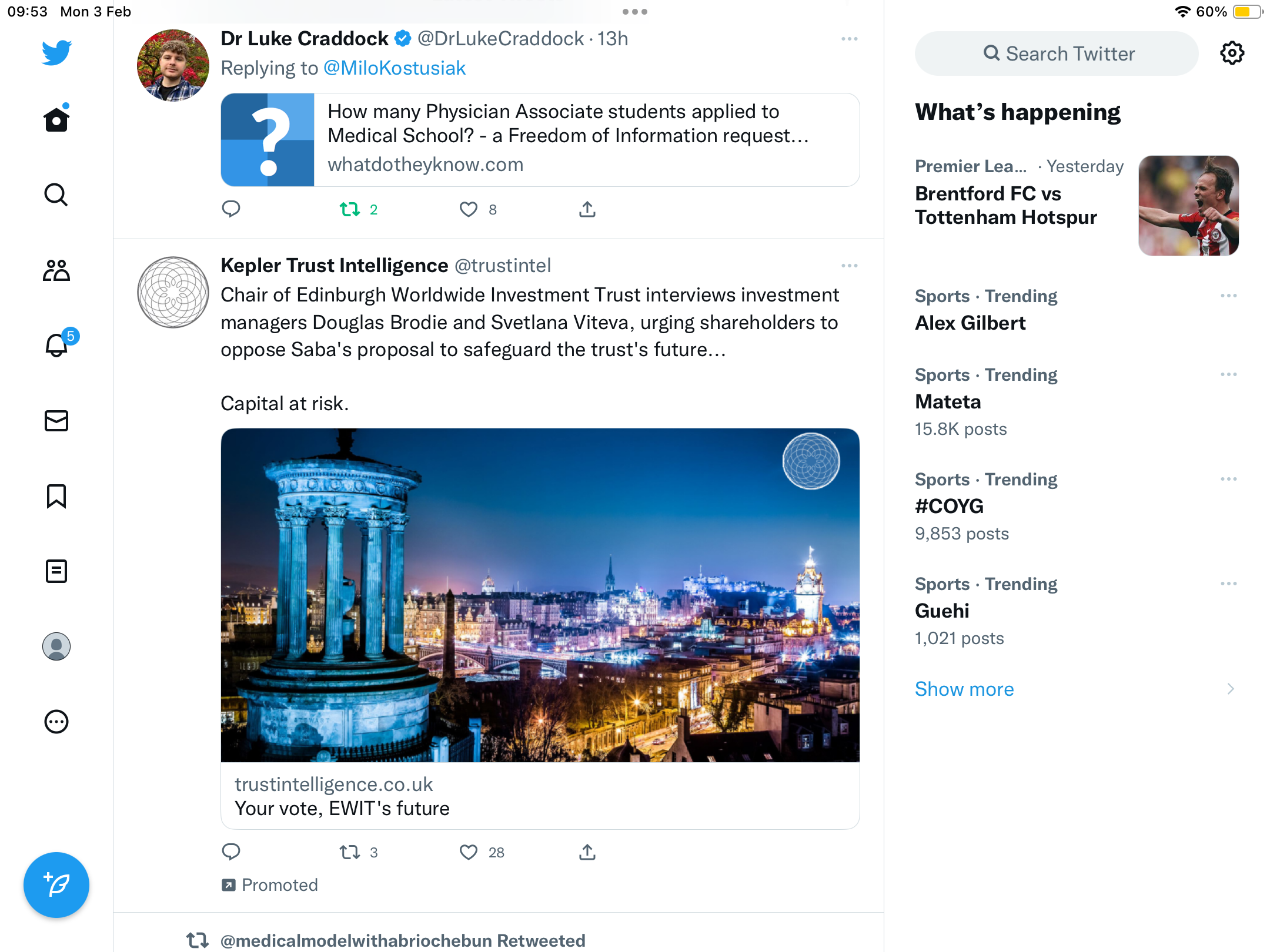Viewport: 1270px width, 952px height.
Task: Click the Promoted label
Action: pyautogui.click(x=270, y=885)
